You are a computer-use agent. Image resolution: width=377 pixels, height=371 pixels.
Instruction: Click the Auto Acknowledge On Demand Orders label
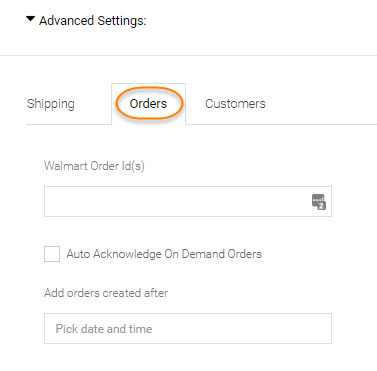coord(164,254)
